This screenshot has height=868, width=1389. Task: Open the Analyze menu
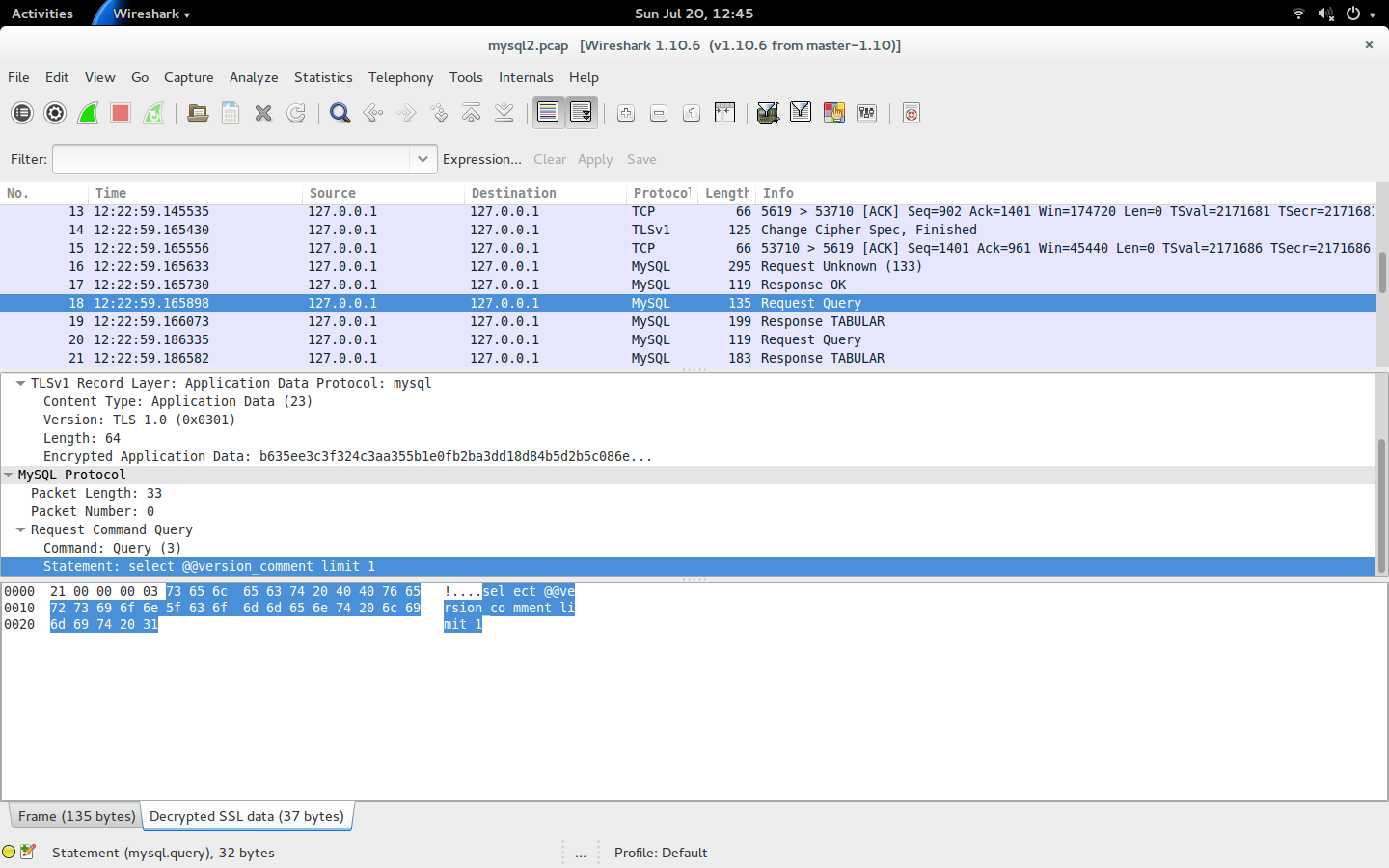click(x=254, y=77)
